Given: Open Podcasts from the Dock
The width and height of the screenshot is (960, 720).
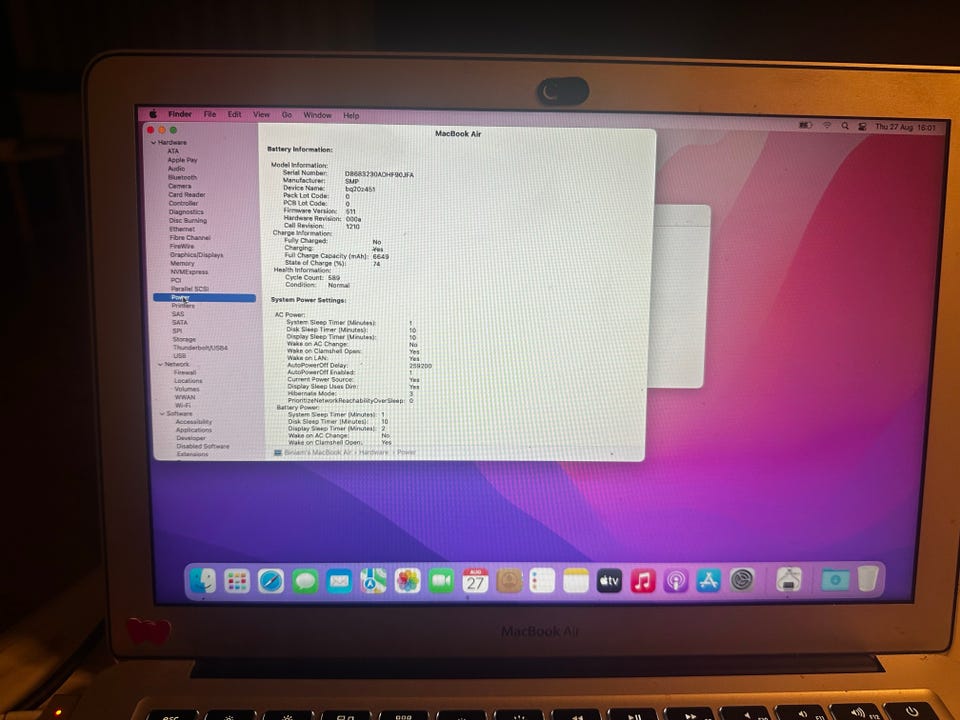Looking at the screenshot, I should click(675, 580).
